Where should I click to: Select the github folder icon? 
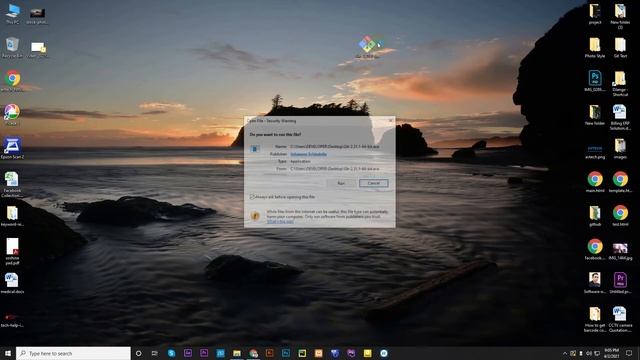[x=595, y=216]
